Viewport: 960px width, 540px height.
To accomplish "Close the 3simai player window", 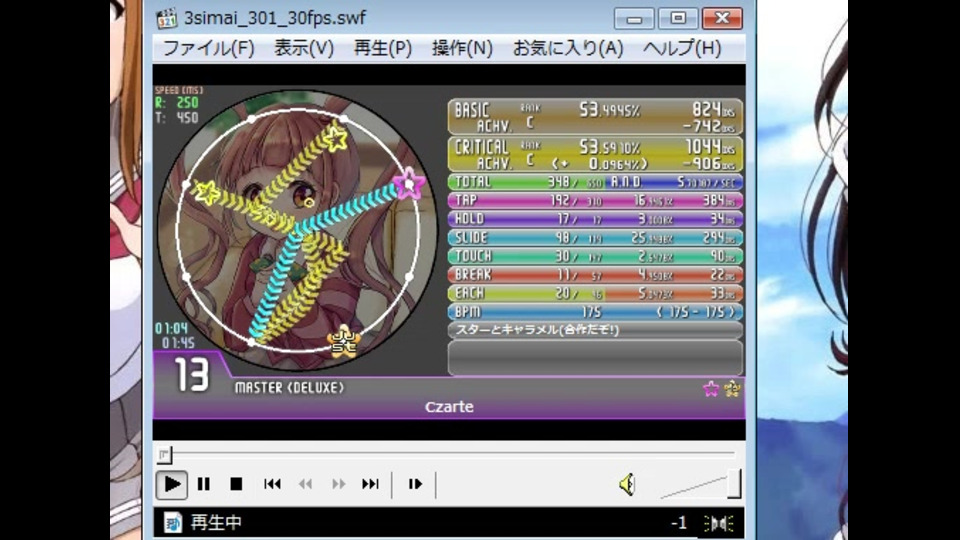I will [722, 19].
